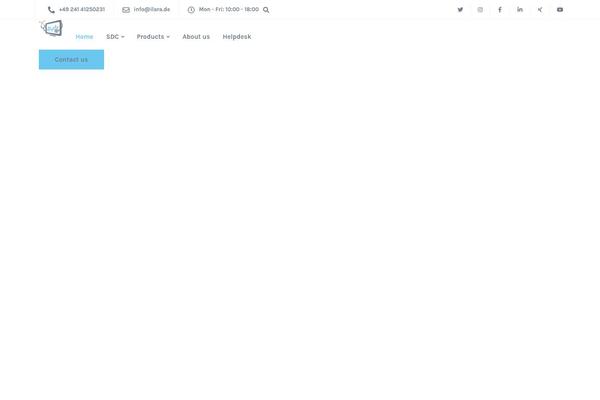Viewport: 600px width, 400px height.
Task: Click the phone icon in top bar
Action: 51,10
